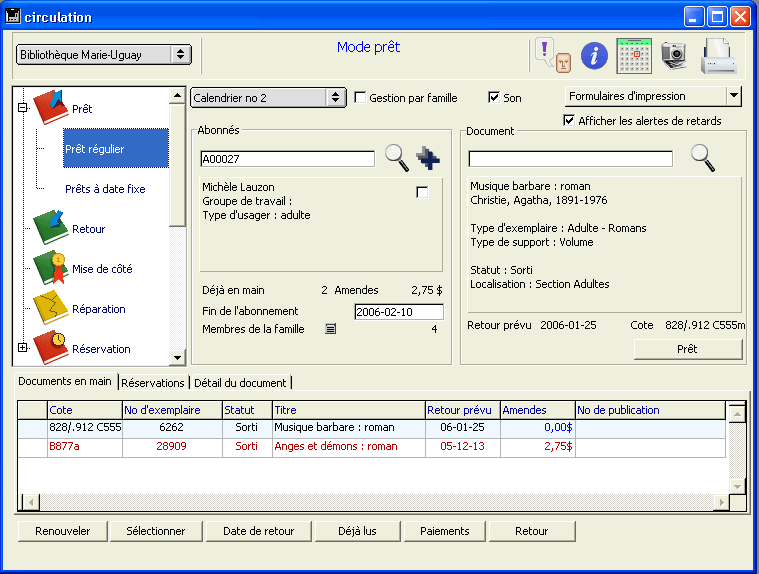Click the Document barcode input field
This screenshot has height=574, width=759.
click(x=570, y=159)
